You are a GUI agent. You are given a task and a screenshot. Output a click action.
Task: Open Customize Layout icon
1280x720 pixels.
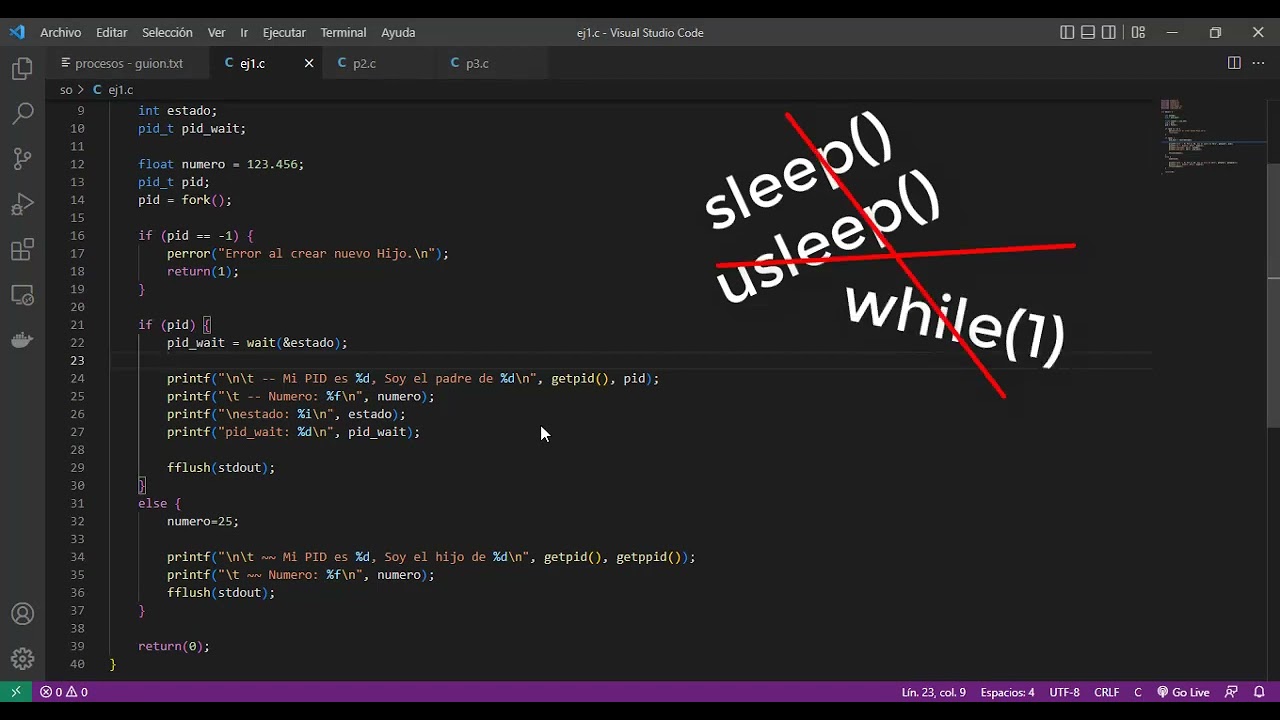click(1138, 32)
